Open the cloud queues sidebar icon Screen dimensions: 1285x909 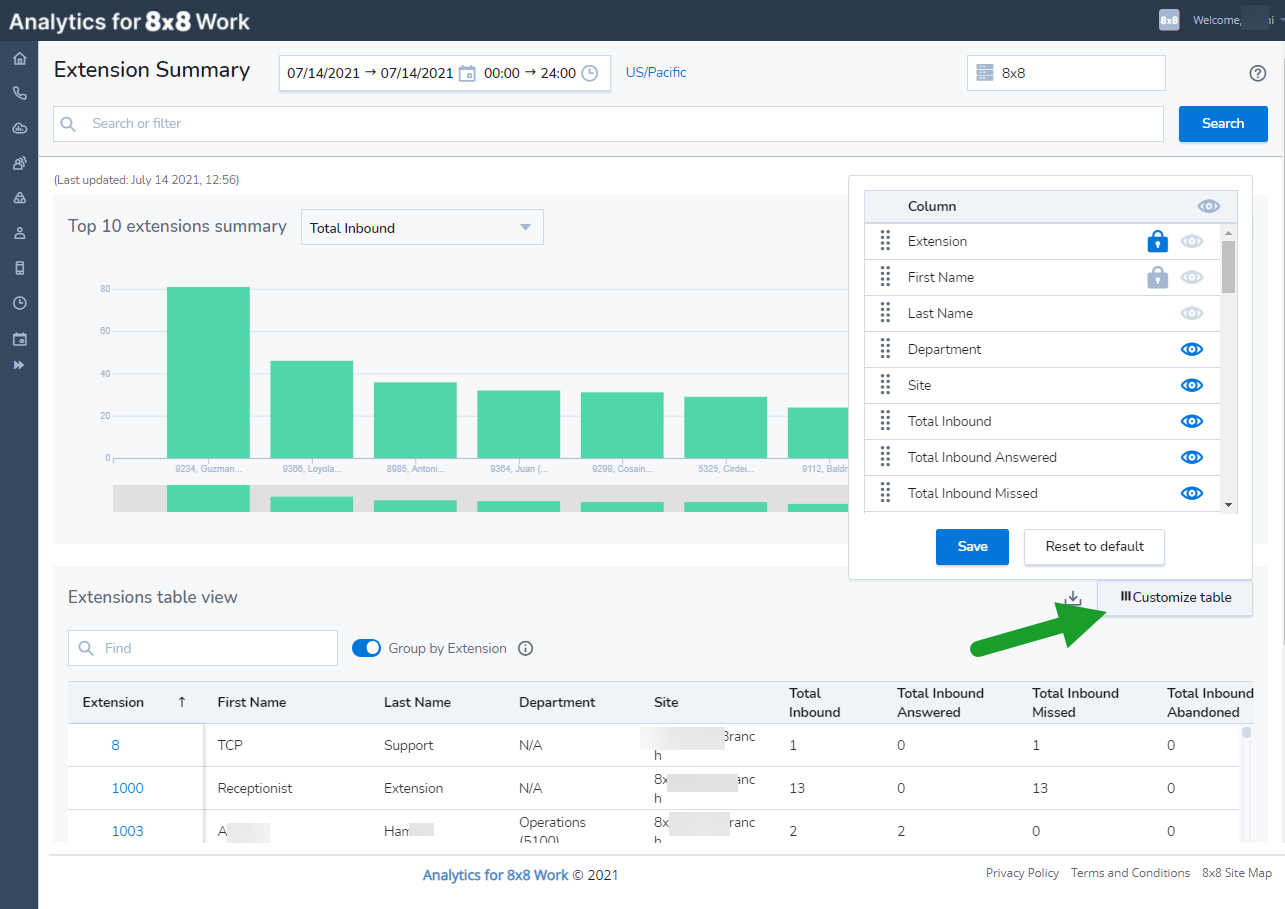(19, 128)
